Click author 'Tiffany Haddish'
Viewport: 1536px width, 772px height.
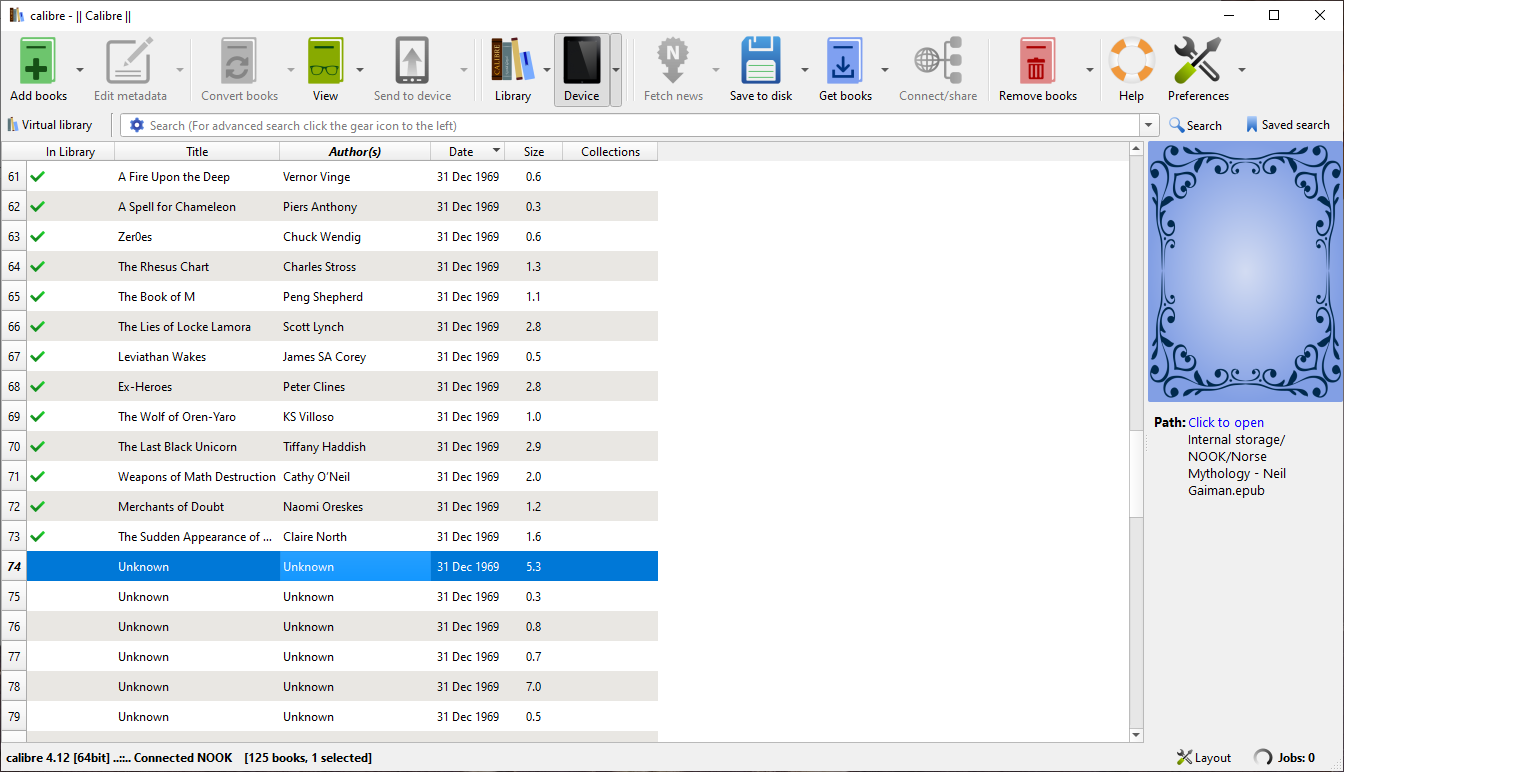click(324, 447)
